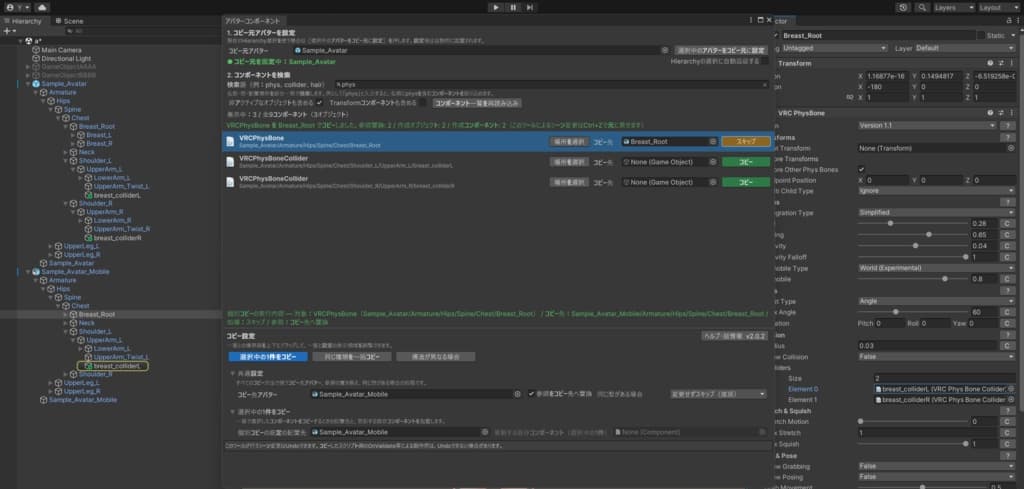Click the Breast_Root name field in Inspector
Image resolution: width=1024 pixels, height=489 pixels.
(877, 35)
